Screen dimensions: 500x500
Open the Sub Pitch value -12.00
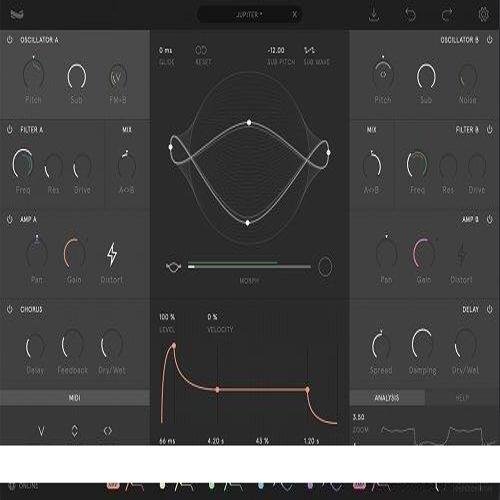point(276,51)
